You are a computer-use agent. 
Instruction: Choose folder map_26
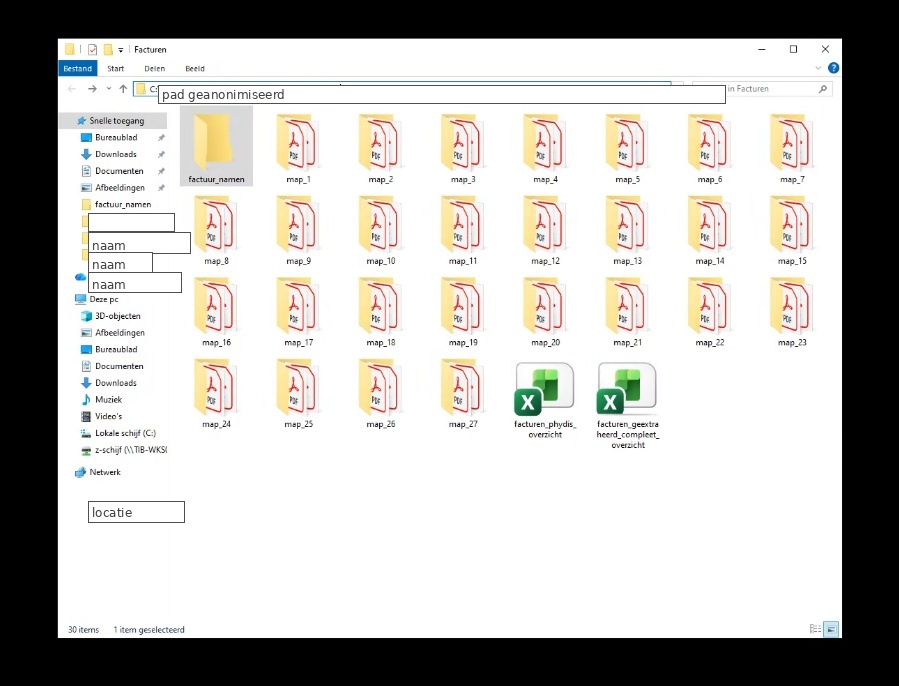pyautogui.click(x=381, y=393)
